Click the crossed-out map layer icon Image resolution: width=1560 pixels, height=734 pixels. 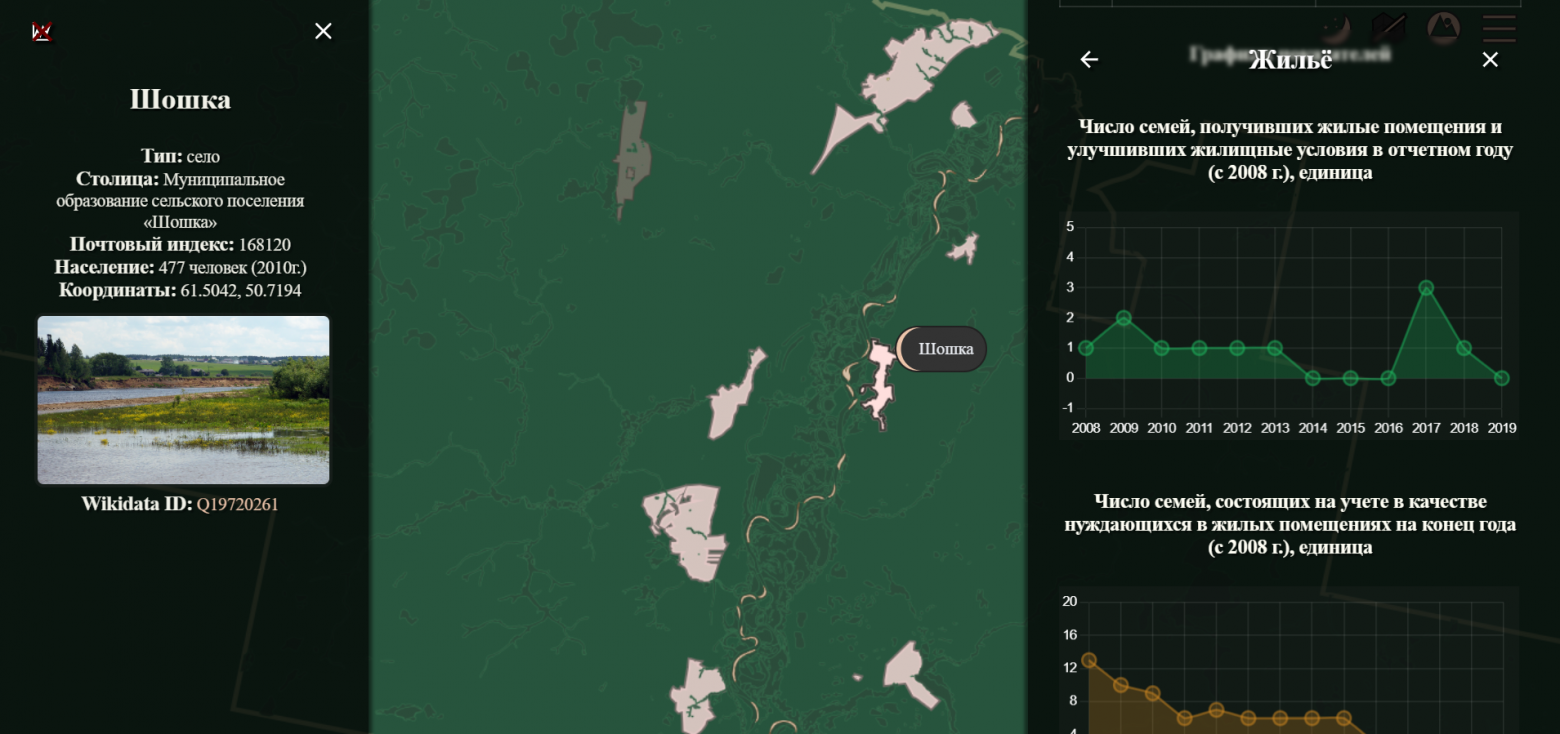tap(1389, 28)
